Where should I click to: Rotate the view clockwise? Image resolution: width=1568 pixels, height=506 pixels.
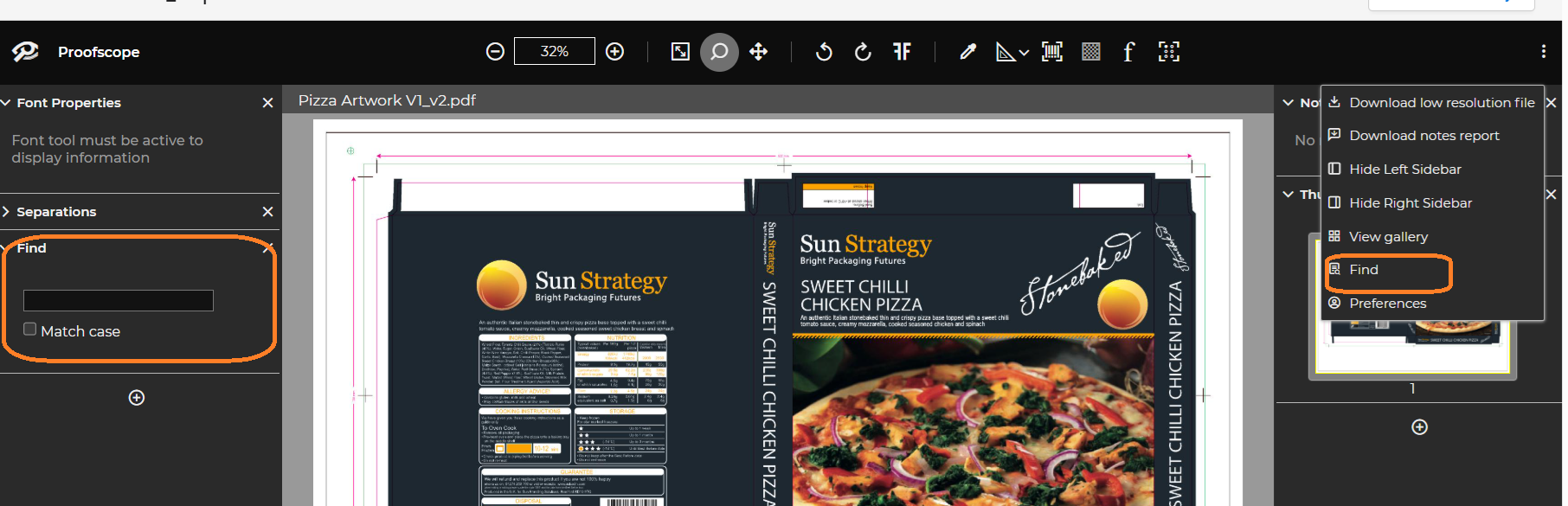[x=863, y=52]
